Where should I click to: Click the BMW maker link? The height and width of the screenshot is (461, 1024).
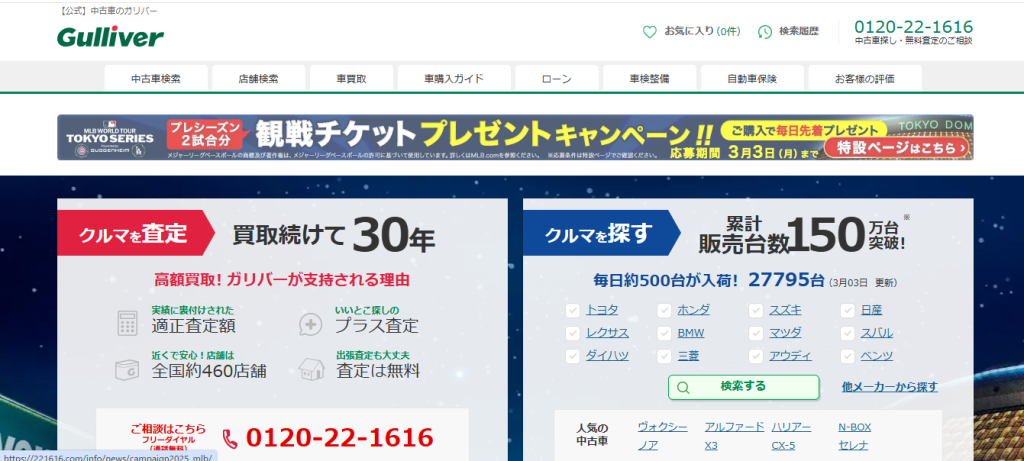tap(691, 333)
